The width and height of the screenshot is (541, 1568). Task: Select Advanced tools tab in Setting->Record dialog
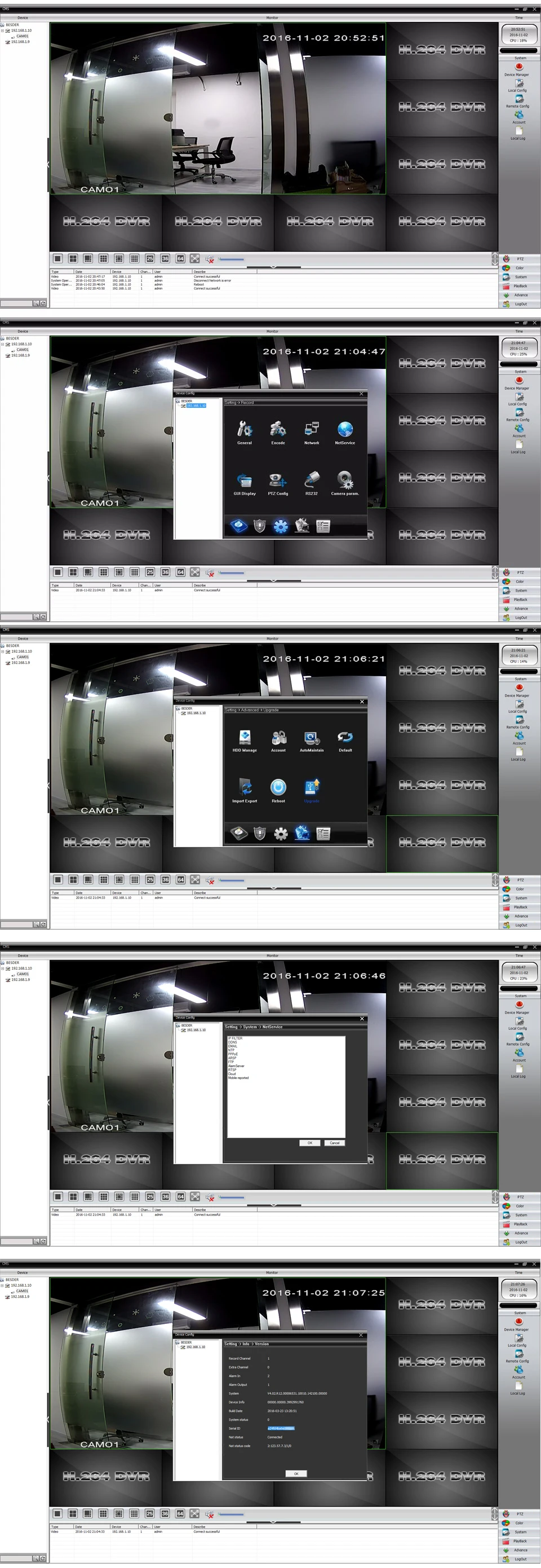coord(301,526)
